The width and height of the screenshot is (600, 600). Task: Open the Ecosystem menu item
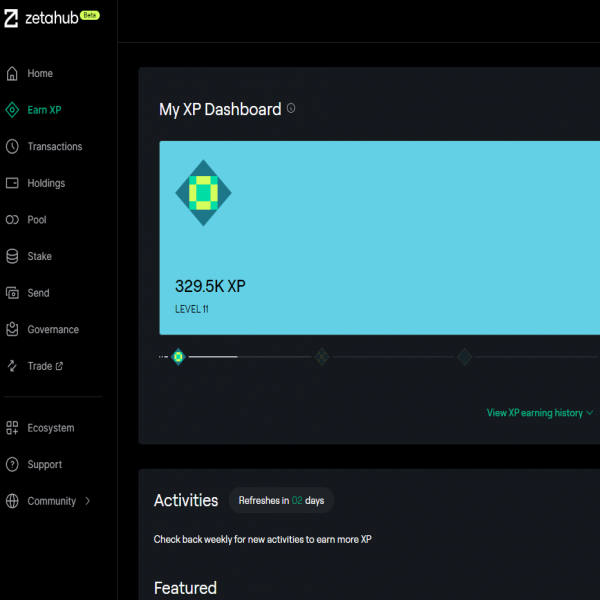50,428
